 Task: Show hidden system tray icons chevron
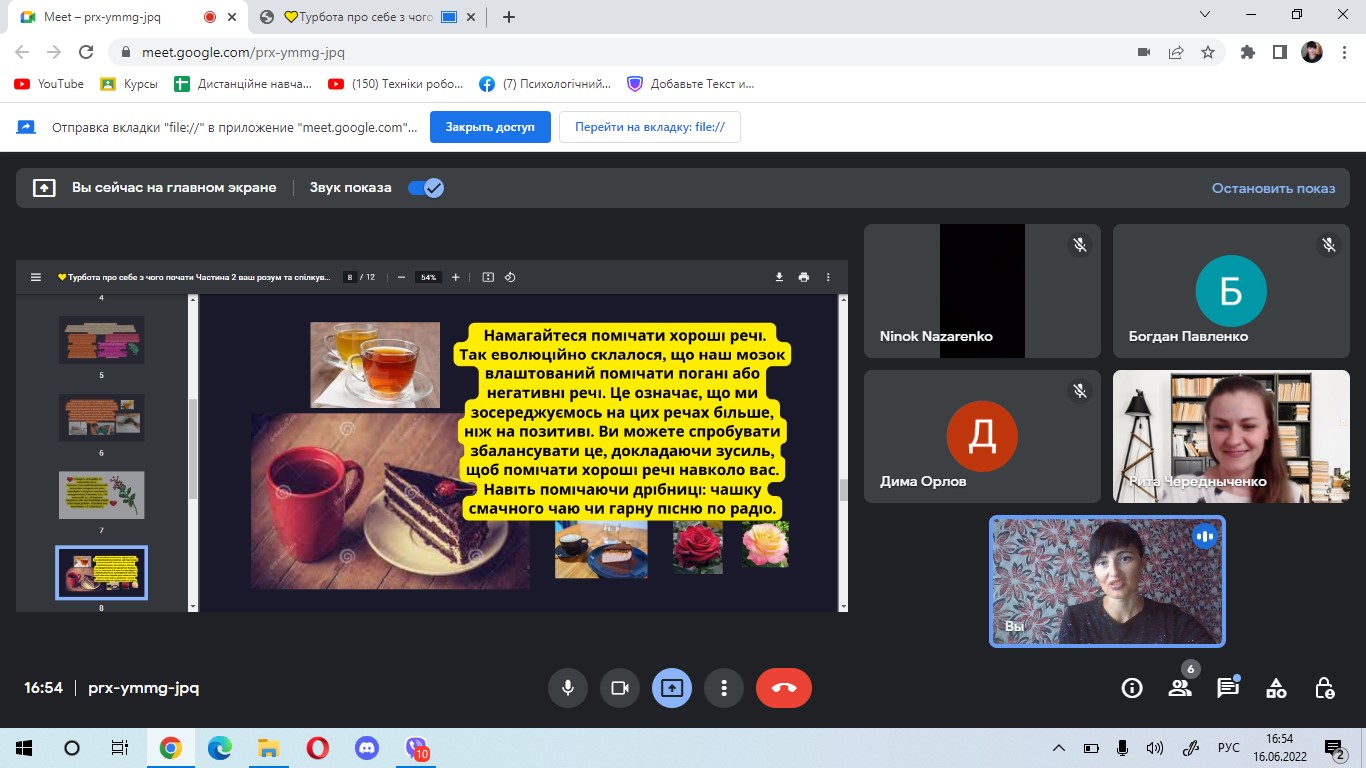[1059, 748]
